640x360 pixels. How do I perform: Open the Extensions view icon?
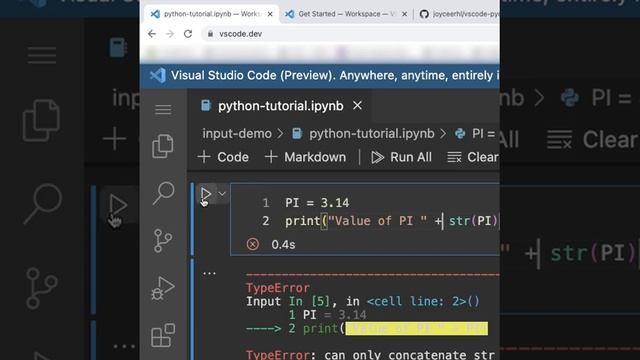163,335
